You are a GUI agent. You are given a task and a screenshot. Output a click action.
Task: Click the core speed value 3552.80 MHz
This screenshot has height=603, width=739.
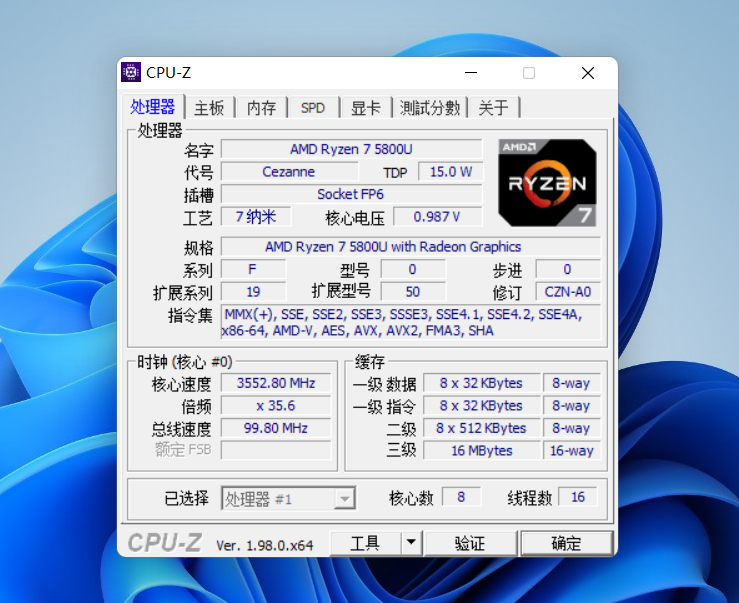point(276,383)
